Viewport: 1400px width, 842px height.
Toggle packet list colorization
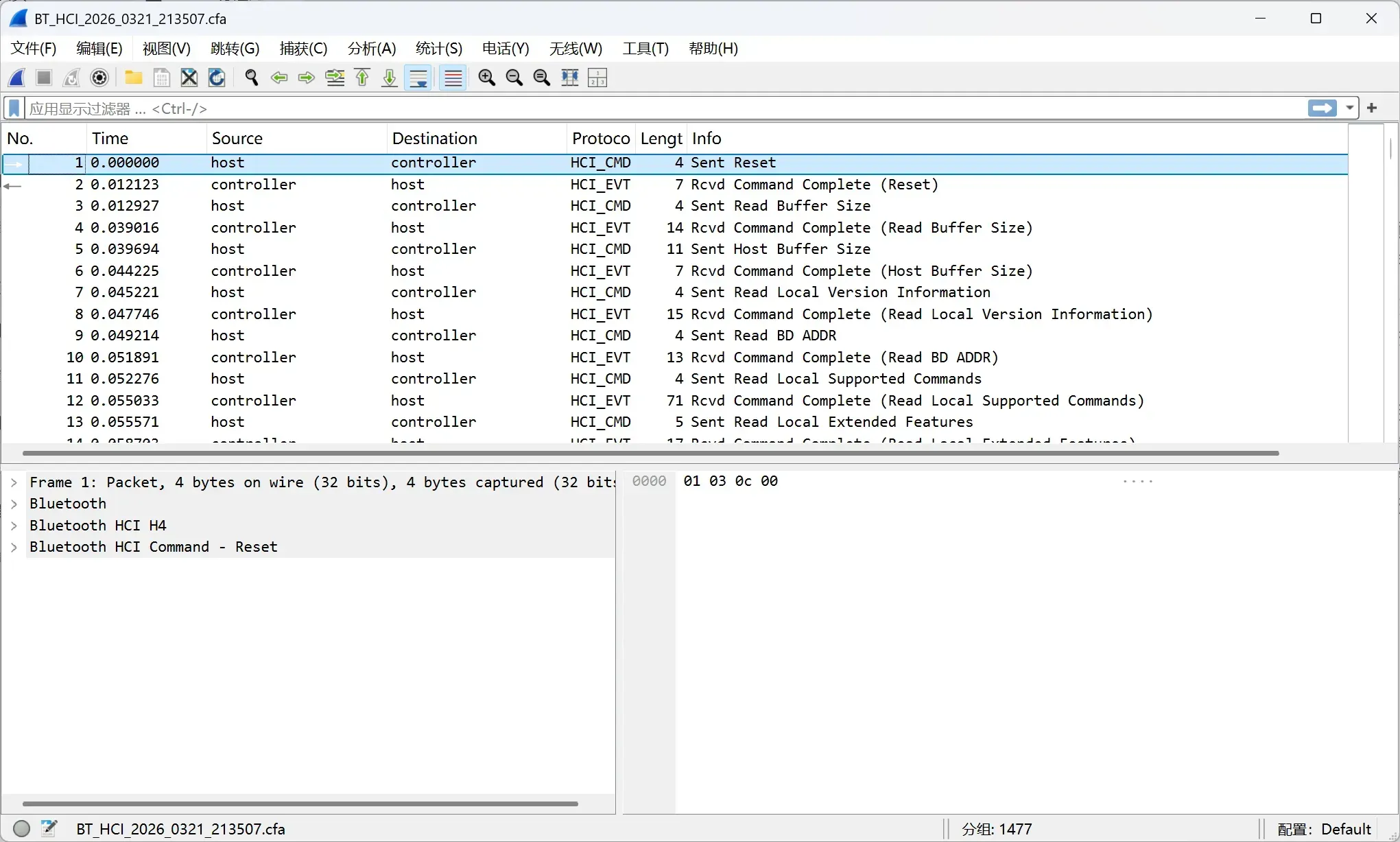453,78
